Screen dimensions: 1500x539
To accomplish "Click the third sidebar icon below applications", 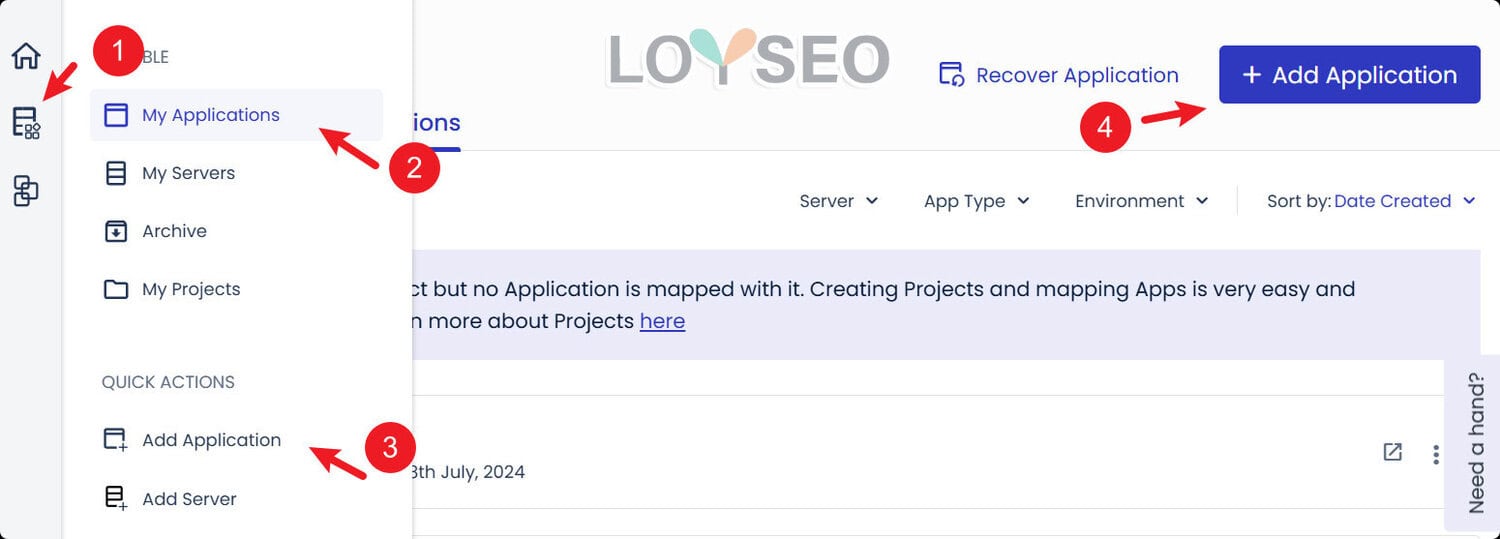I will 26,190.
